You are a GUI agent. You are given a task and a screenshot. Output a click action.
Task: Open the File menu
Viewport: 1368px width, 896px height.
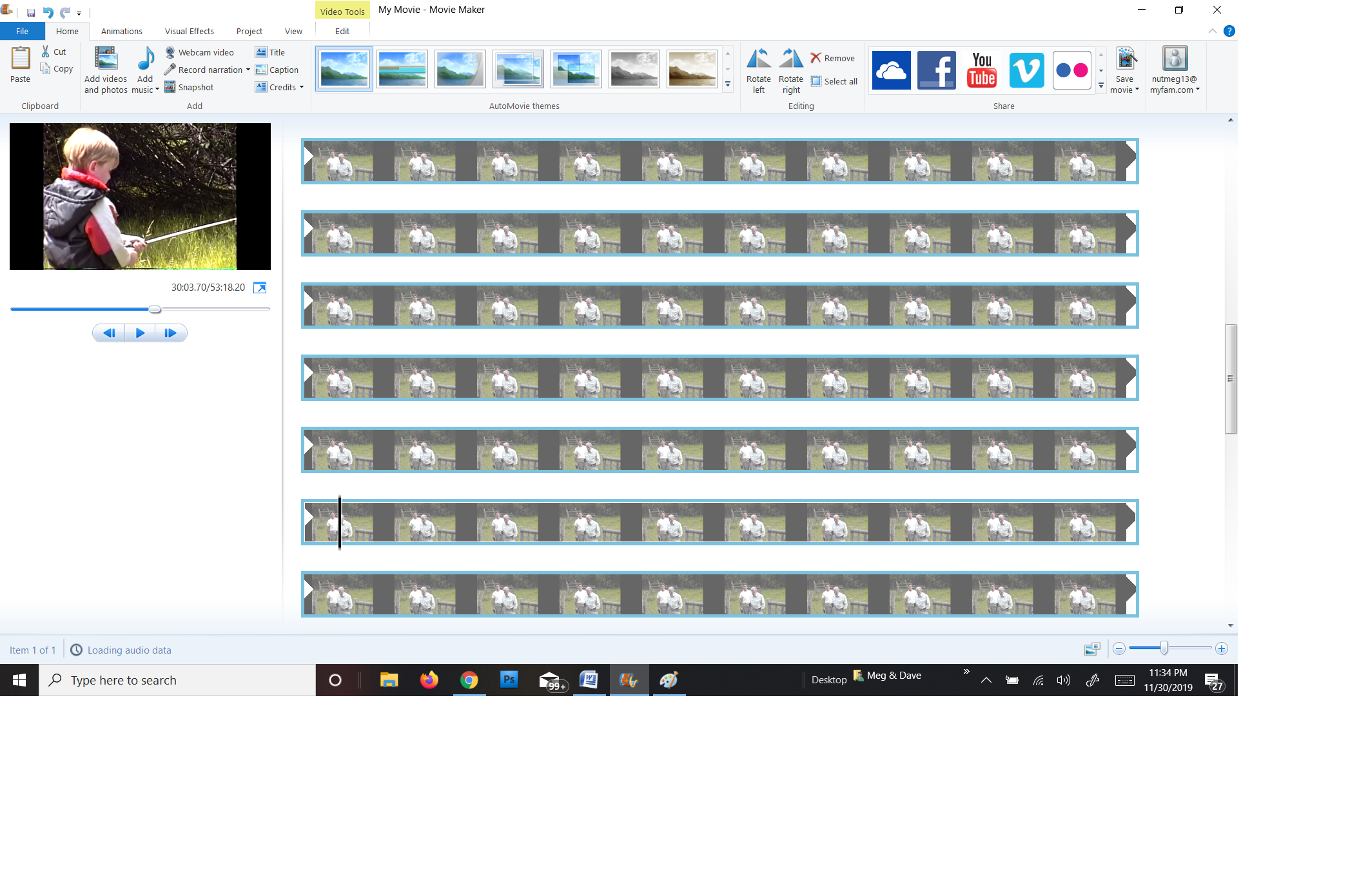[22, 31]
